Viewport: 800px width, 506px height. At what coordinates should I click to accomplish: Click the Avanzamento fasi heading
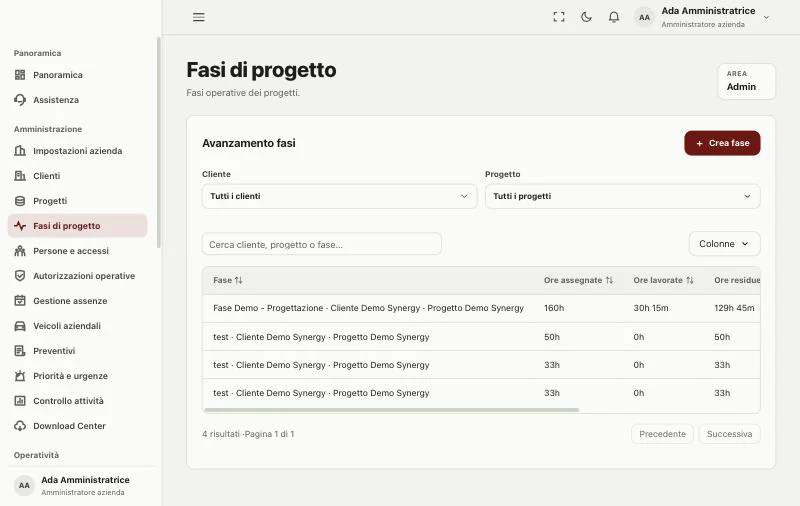coord(248,143)
